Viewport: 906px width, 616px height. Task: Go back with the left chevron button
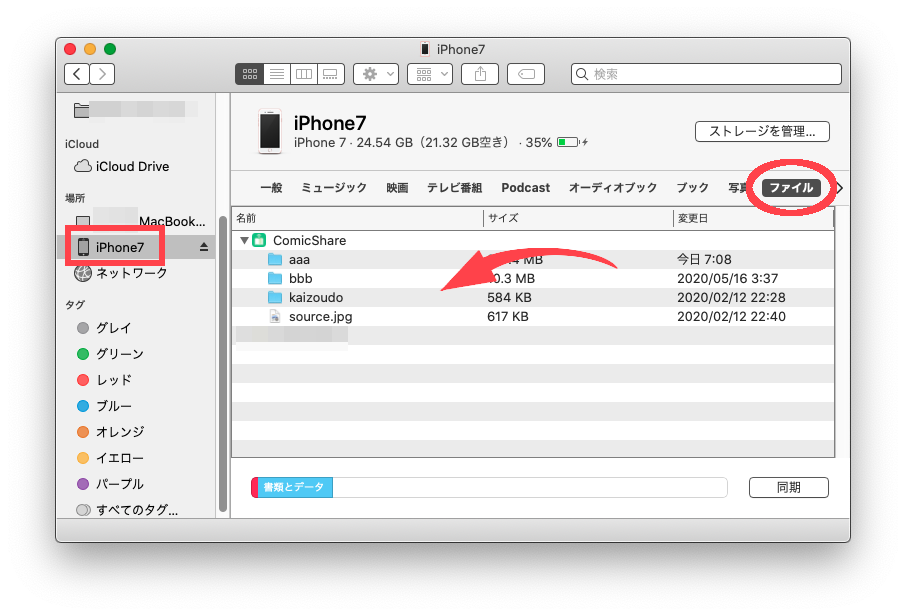(x=77, y=74)
